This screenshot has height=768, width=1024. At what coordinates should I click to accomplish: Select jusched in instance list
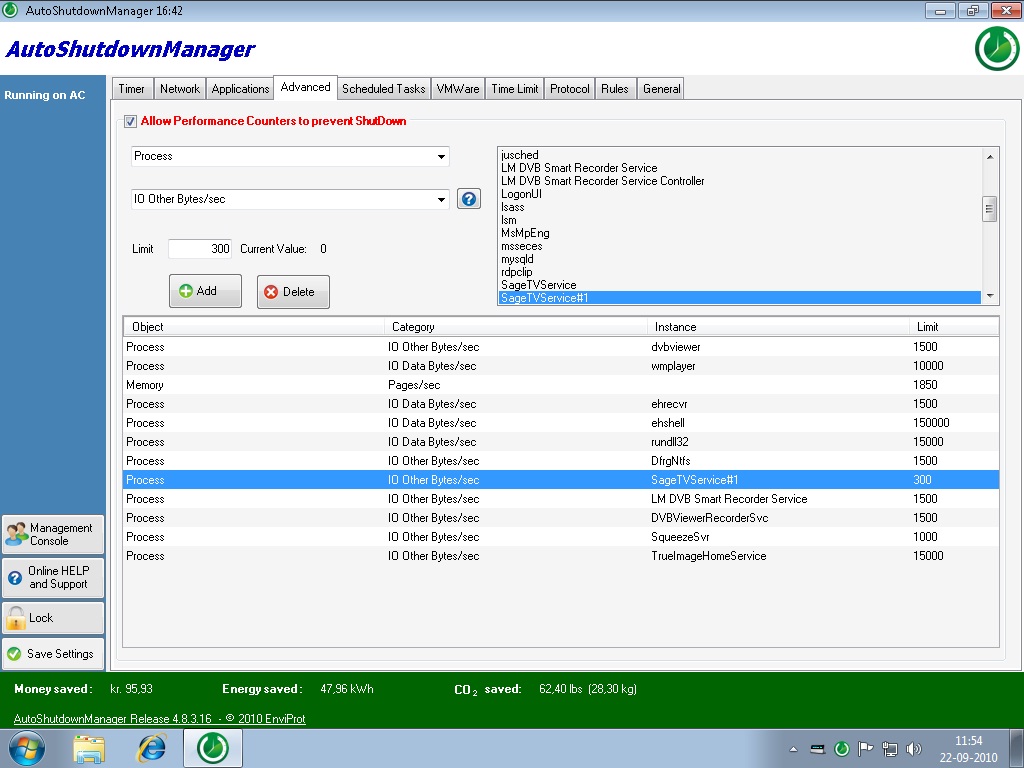(x=739, y=155)
